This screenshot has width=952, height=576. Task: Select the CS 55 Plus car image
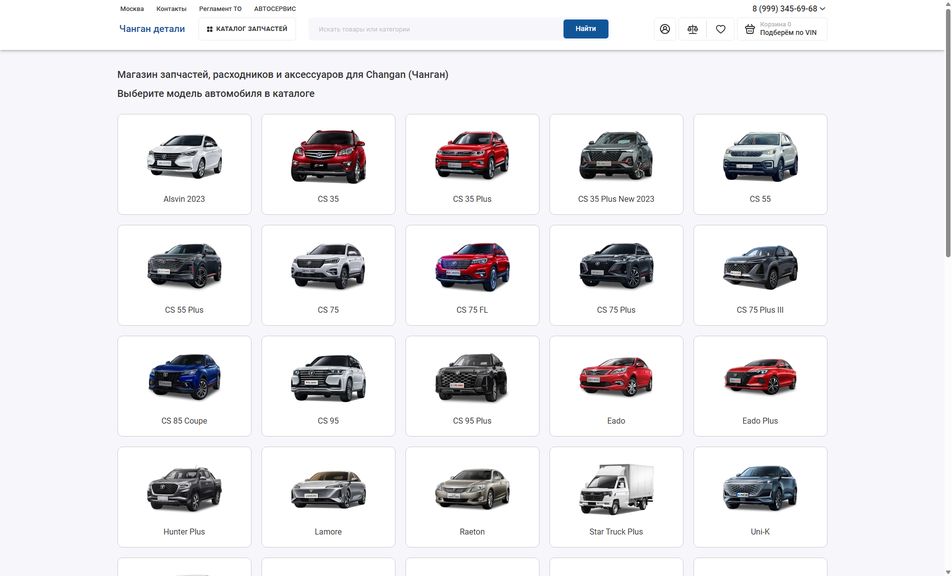point(184,265)
